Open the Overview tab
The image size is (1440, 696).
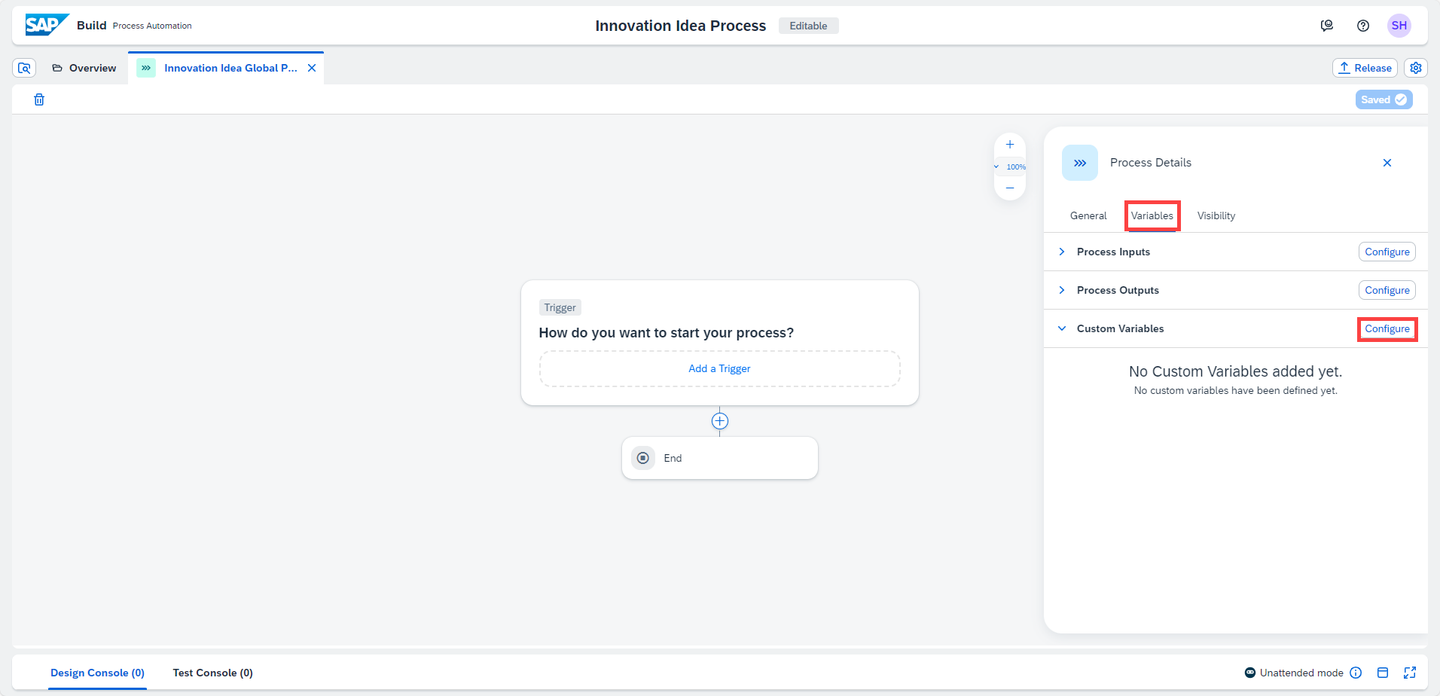pyautogui.click(x=84, y=68)
